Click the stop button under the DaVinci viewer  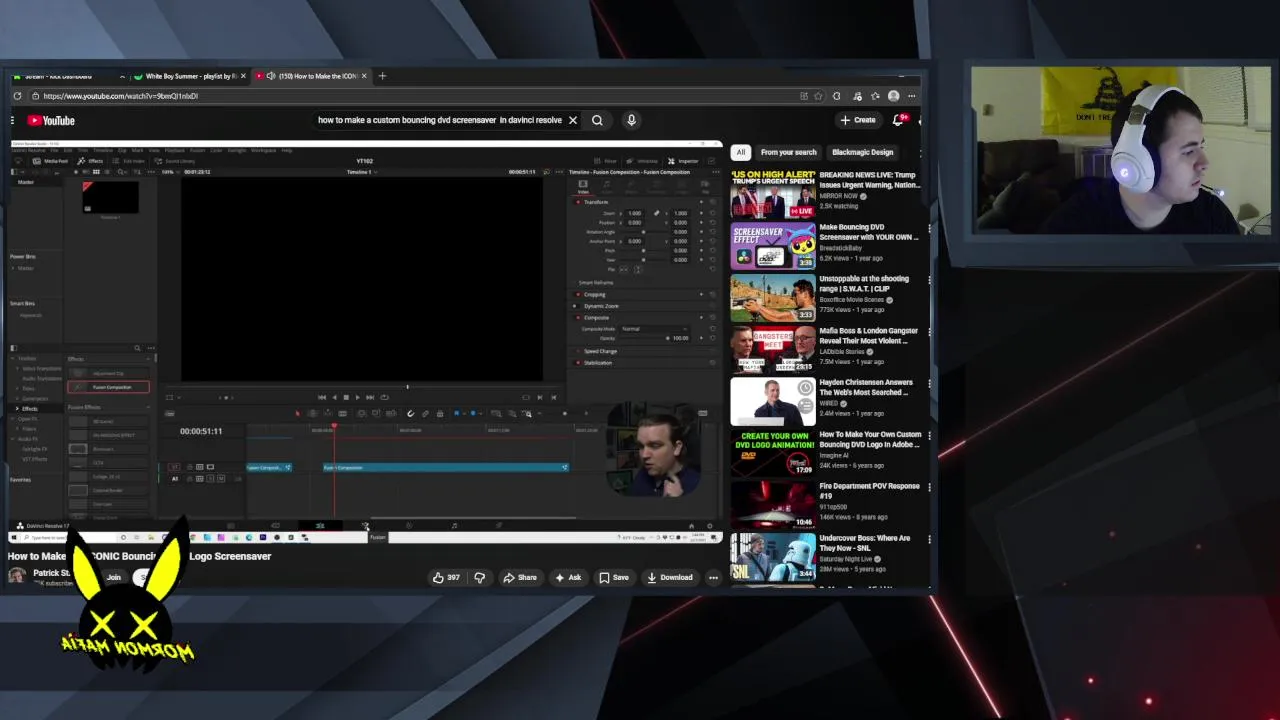(x=345, y=397)
